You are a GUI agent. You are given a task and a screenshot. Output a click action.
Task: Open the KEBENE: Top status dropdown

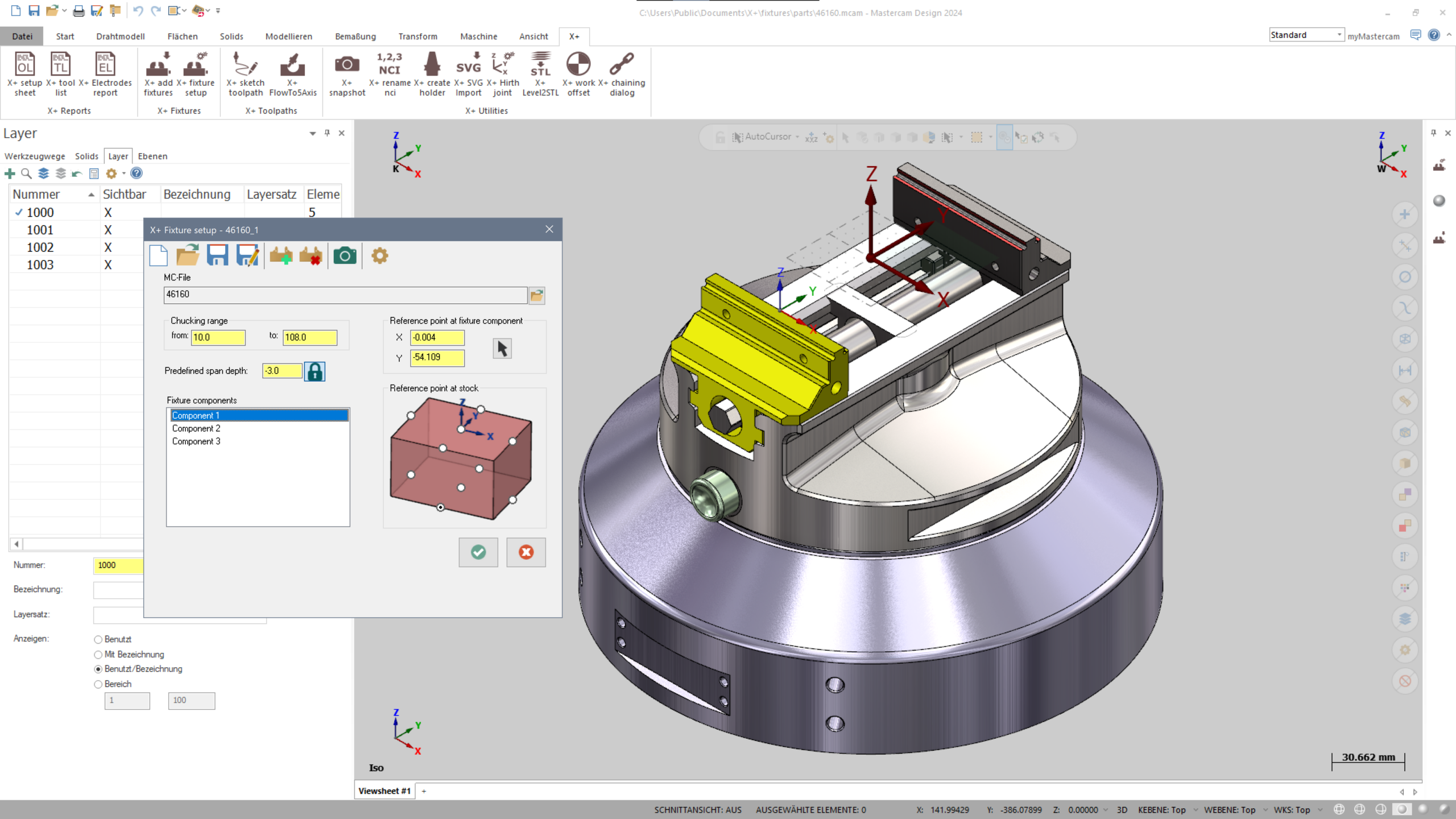[1196, 810]
